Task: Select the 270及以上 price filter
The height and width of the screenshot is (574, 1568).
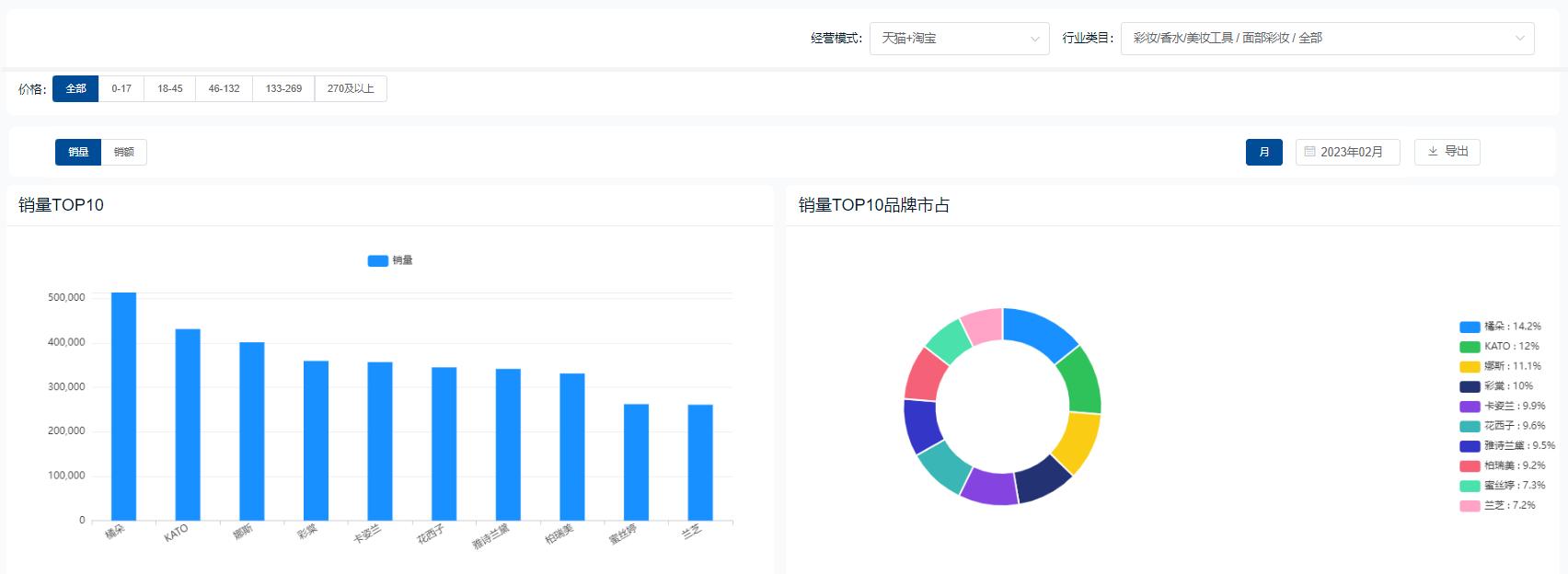Action: pos(351,89)
